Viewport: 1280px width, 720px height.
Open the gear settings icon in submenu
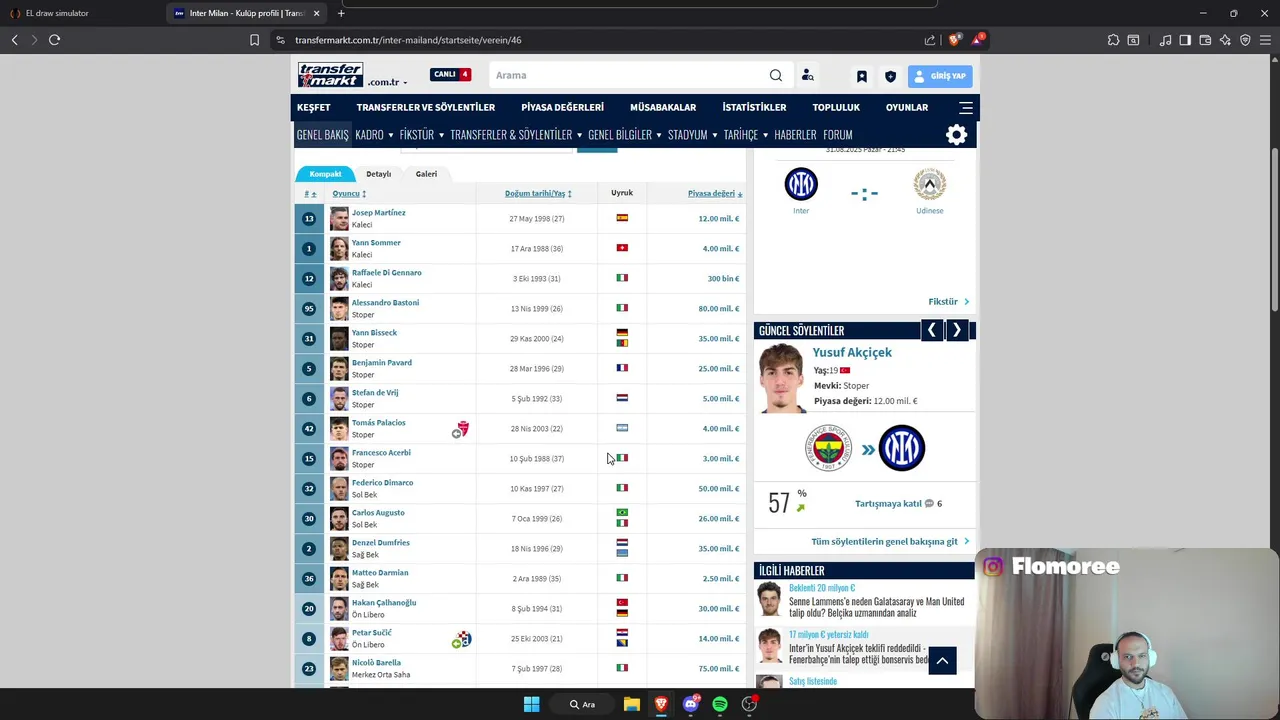pyautogui.click(x=957, y=134)
